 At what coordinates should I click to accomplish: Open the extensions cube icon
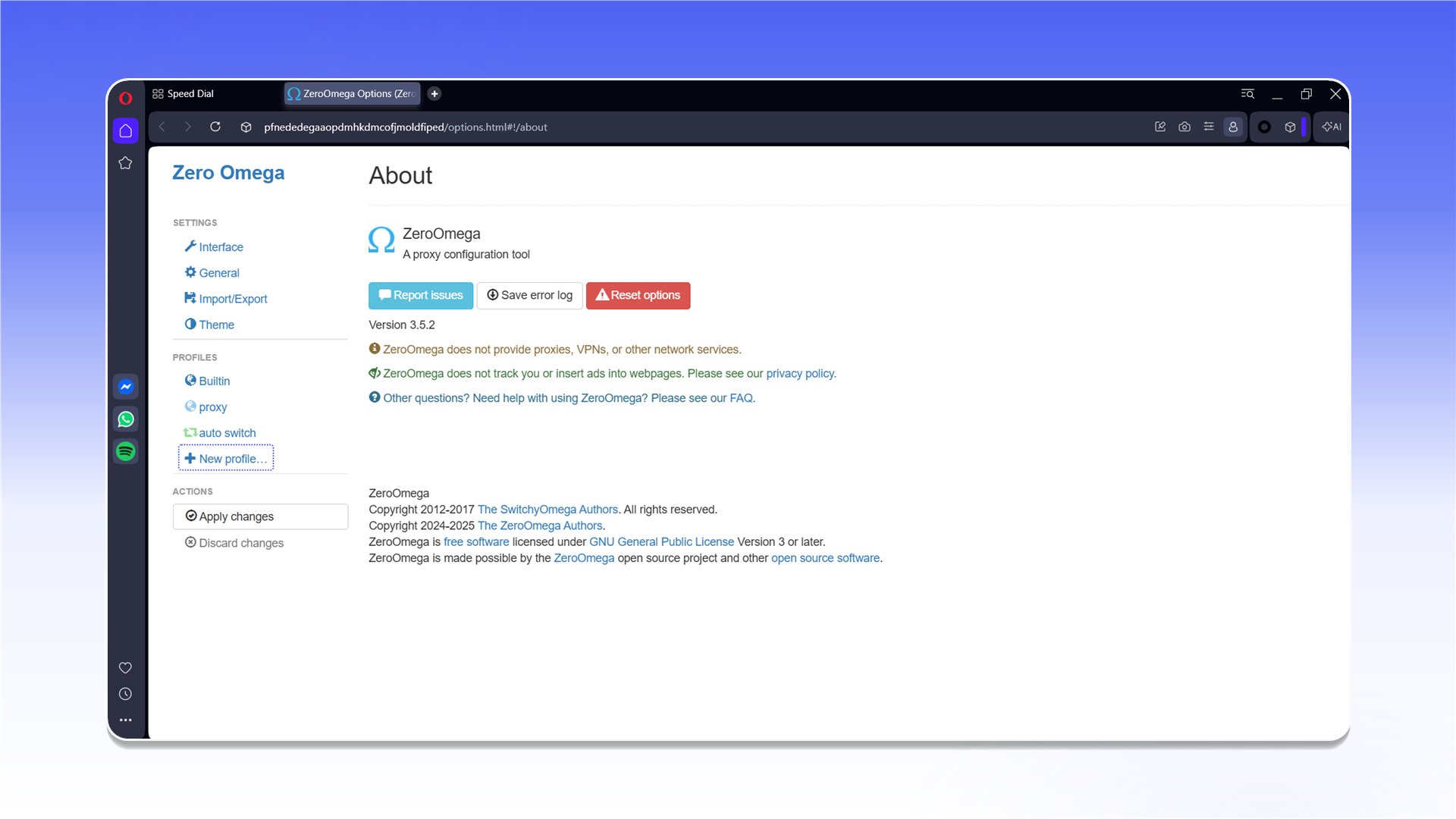click(x=1290, y=127)
